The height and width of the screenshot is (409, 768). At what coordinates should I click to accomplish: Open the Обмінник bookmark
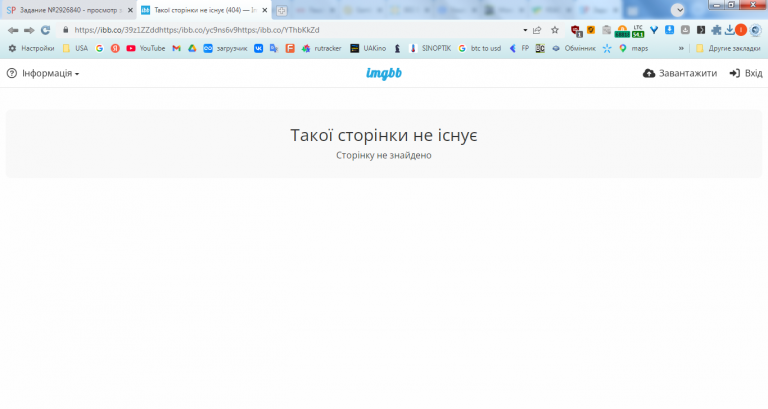[x=574, y=48]
